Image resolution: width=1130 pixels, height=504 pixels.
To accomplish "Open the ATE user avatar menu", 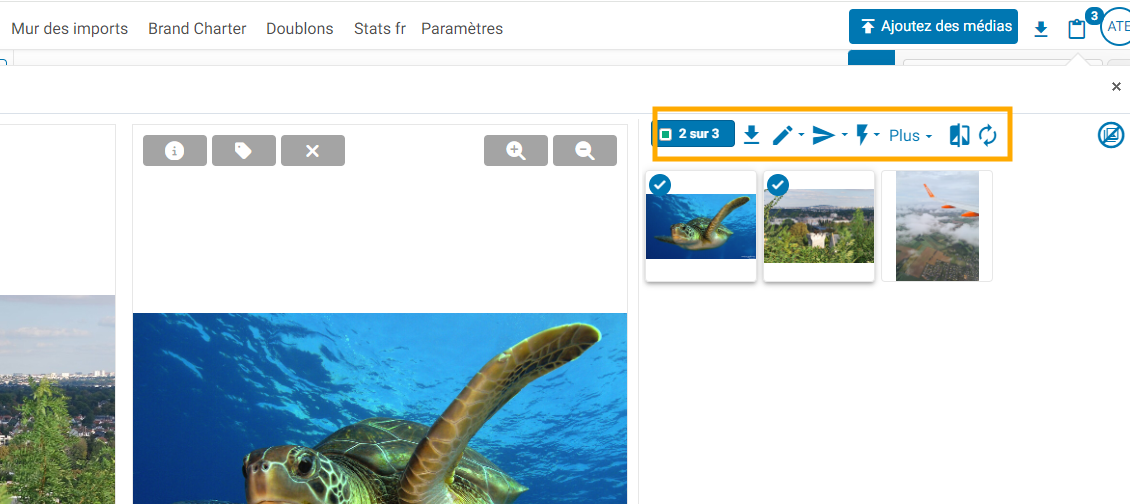I will tap(1116, 27).
